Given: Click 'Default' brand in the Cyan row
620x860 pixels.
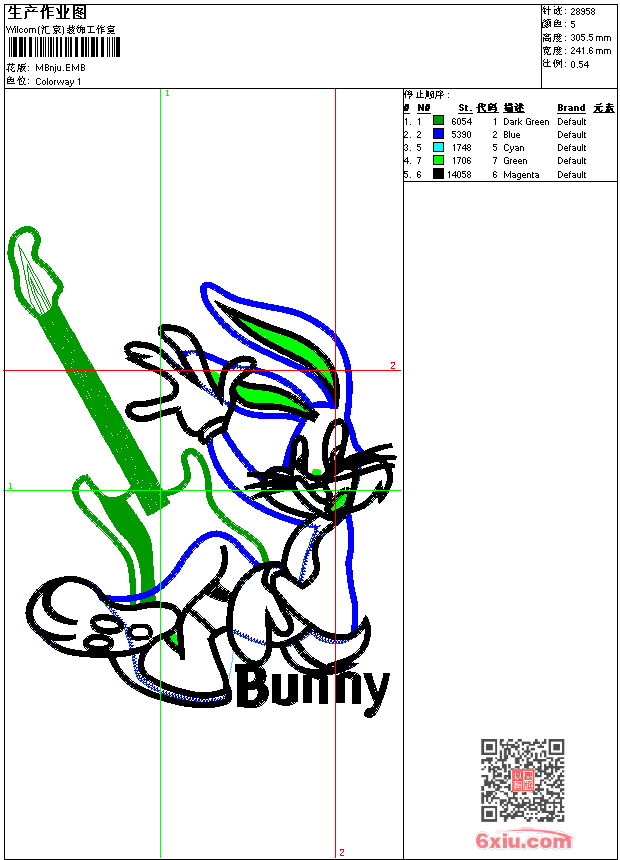Looking at the screenshot, I should coord(572,148).
